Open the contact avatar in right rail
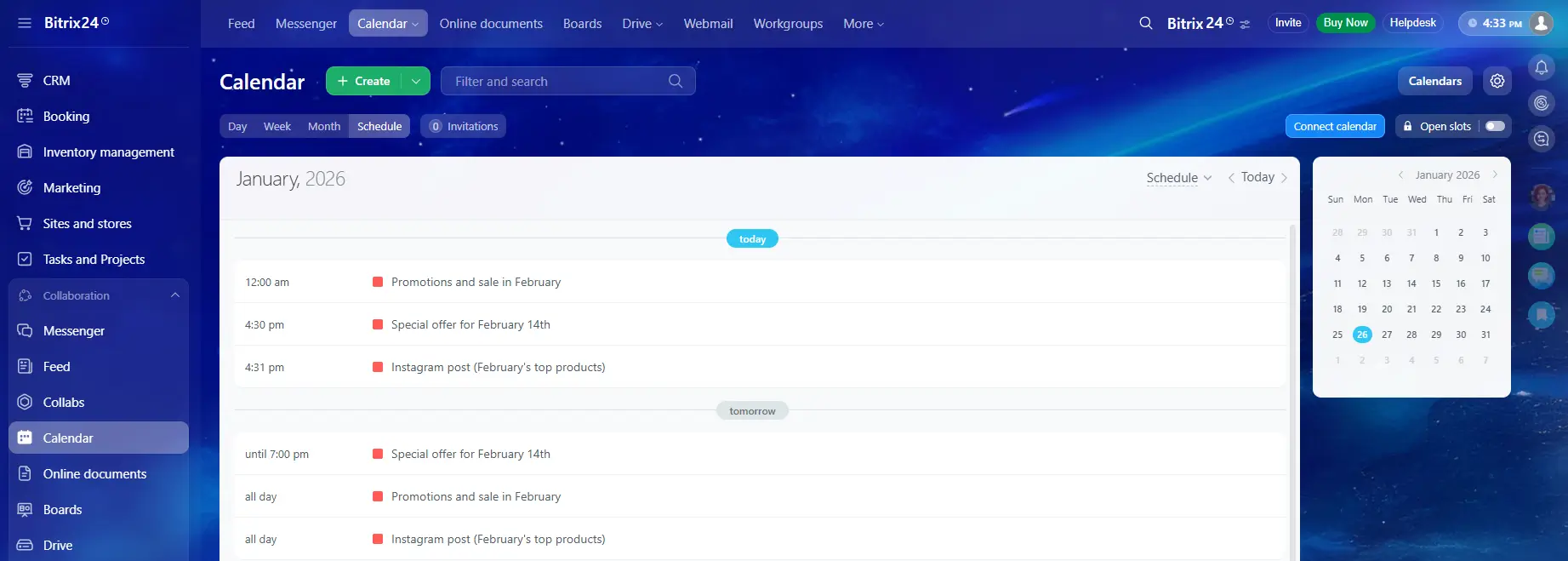The image size is (1568, 561). [x=1542, y=197]
